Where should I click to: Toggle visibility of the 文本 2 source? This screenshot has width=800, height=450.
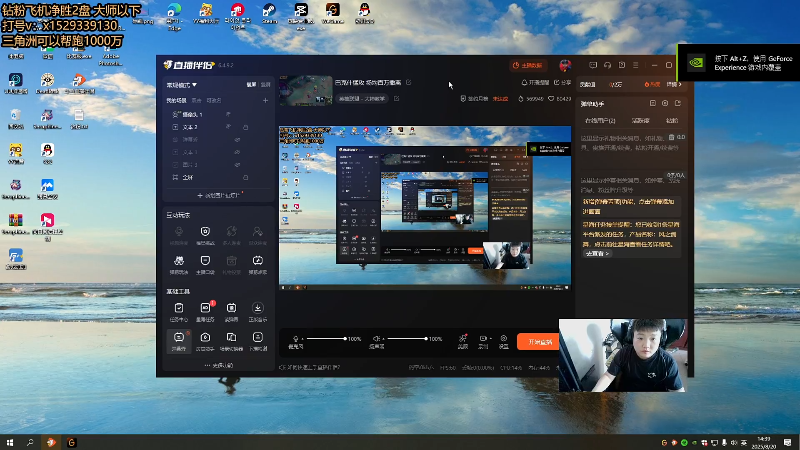tap(228, 127)
